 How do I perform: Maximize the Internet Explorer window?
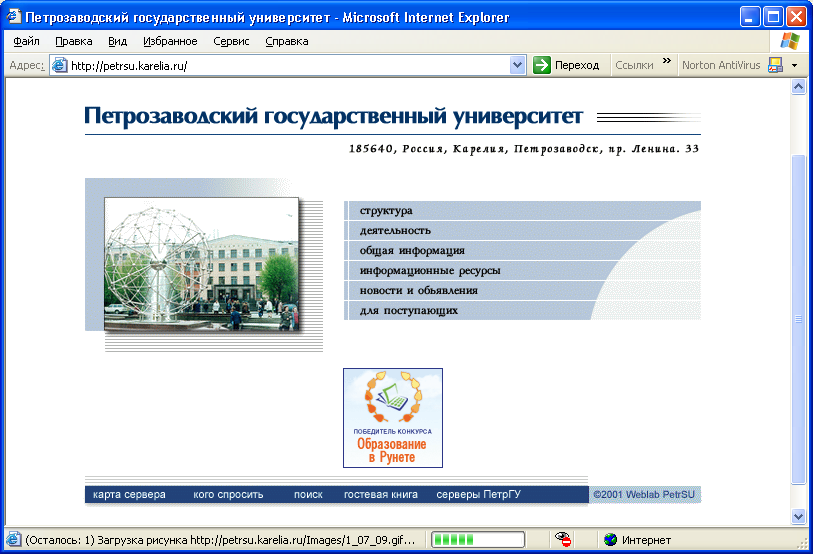click(x=773, y=17)
